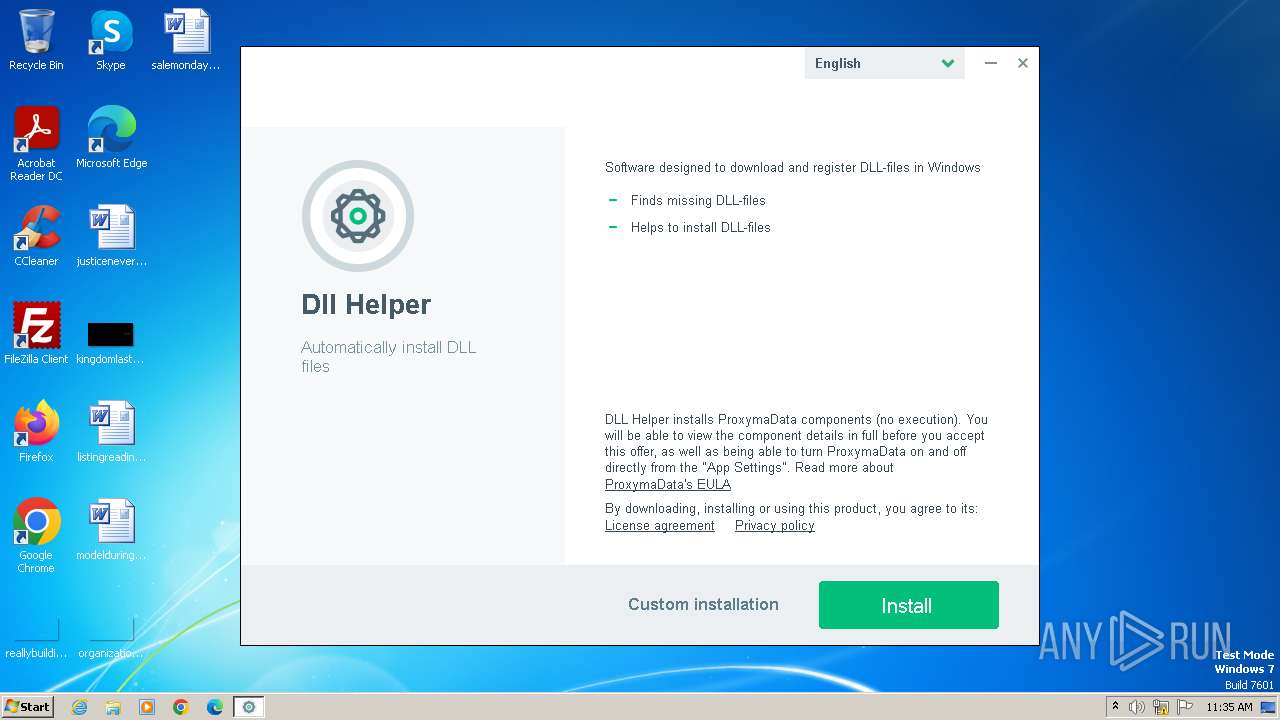
Task: Open the Windows Start menu
Action: [28, 707]
